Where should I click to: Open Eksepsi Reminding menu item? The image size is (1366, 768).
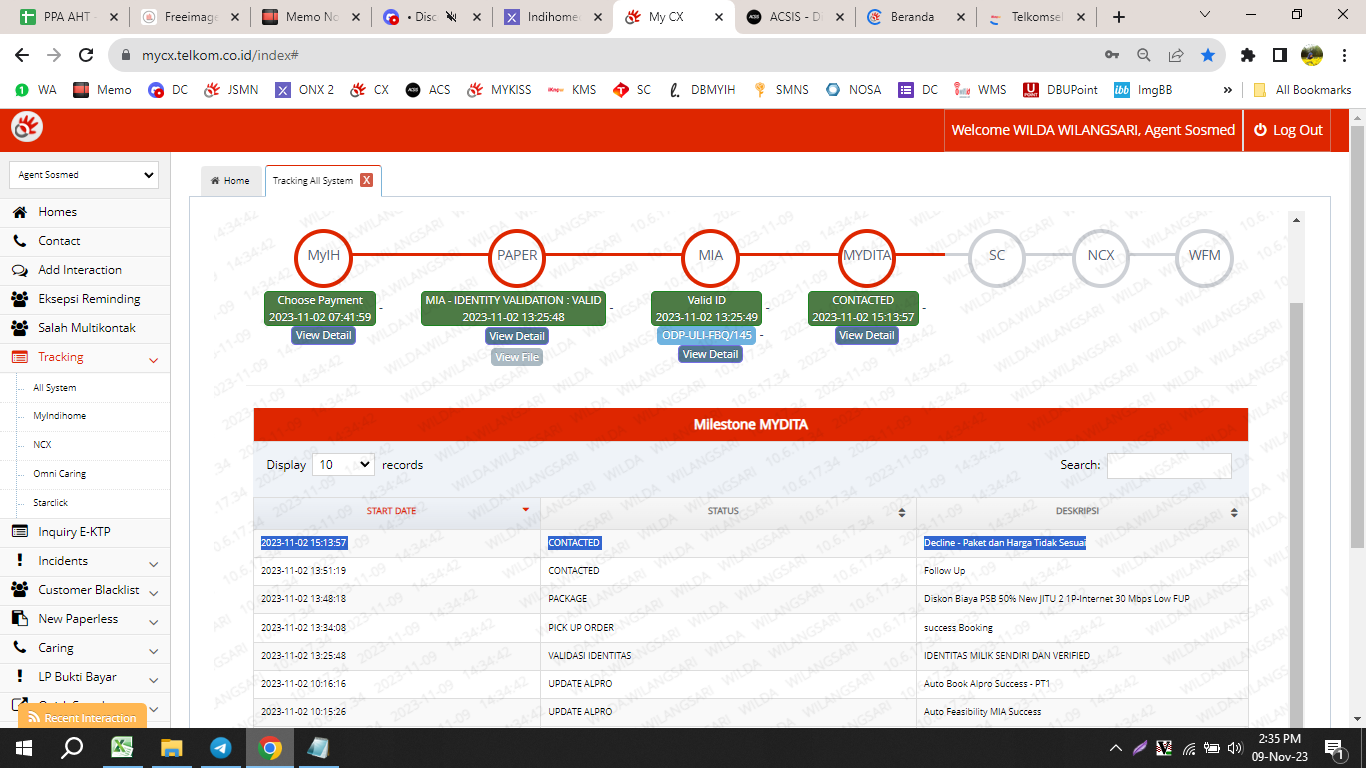(89, 299)
